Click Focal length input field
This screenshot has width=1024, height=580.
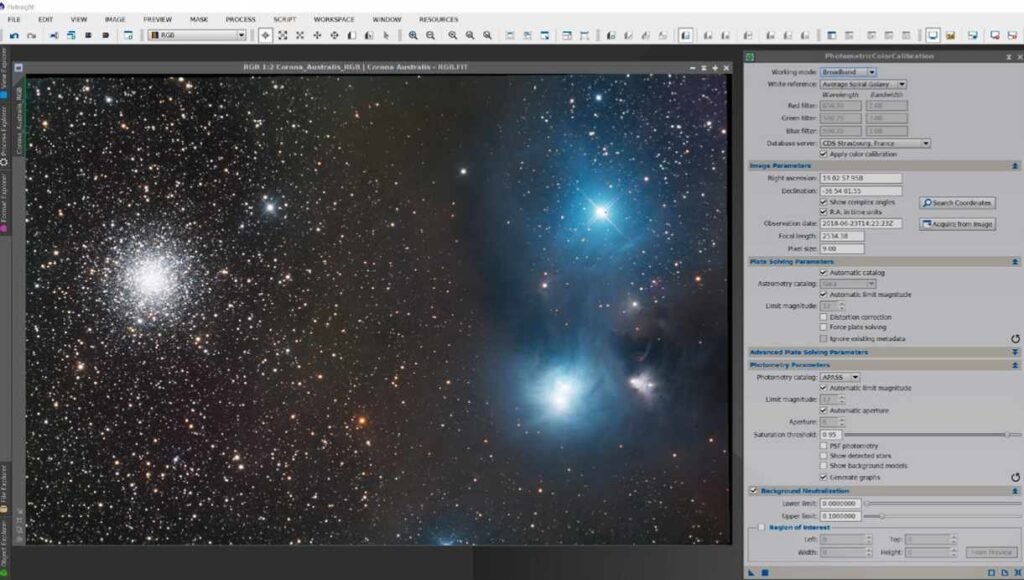[x=842, y=236]
